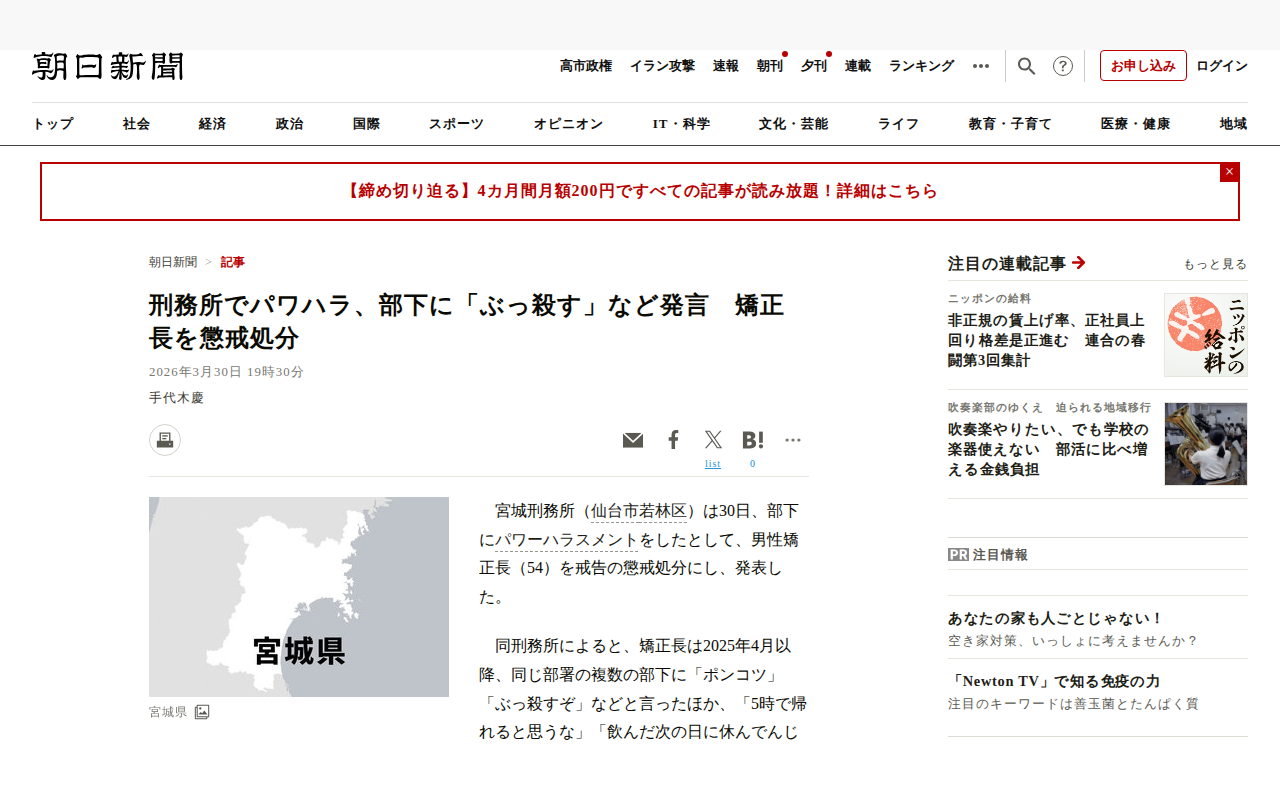Follow the パワーハラスメント keyword link
The height and width of the screenshot is (800, 1280).
pyautogui.click(x=566, y=540)
